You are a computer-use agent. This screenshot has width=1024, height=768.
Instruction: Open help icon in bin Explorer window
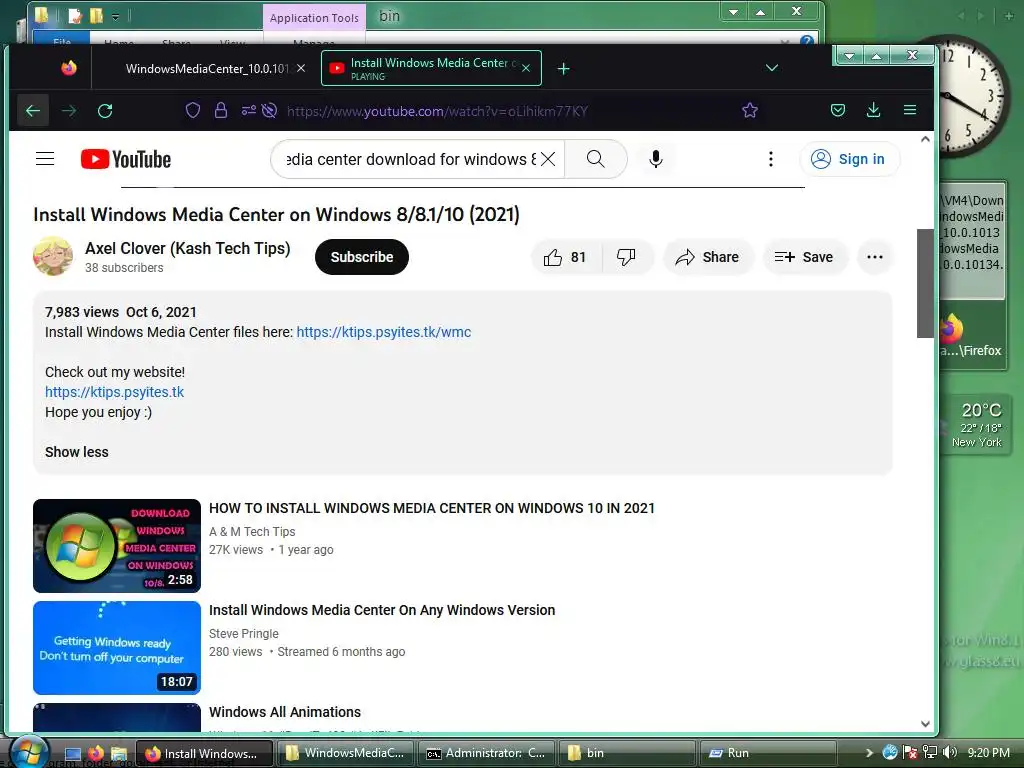[807, 40]
